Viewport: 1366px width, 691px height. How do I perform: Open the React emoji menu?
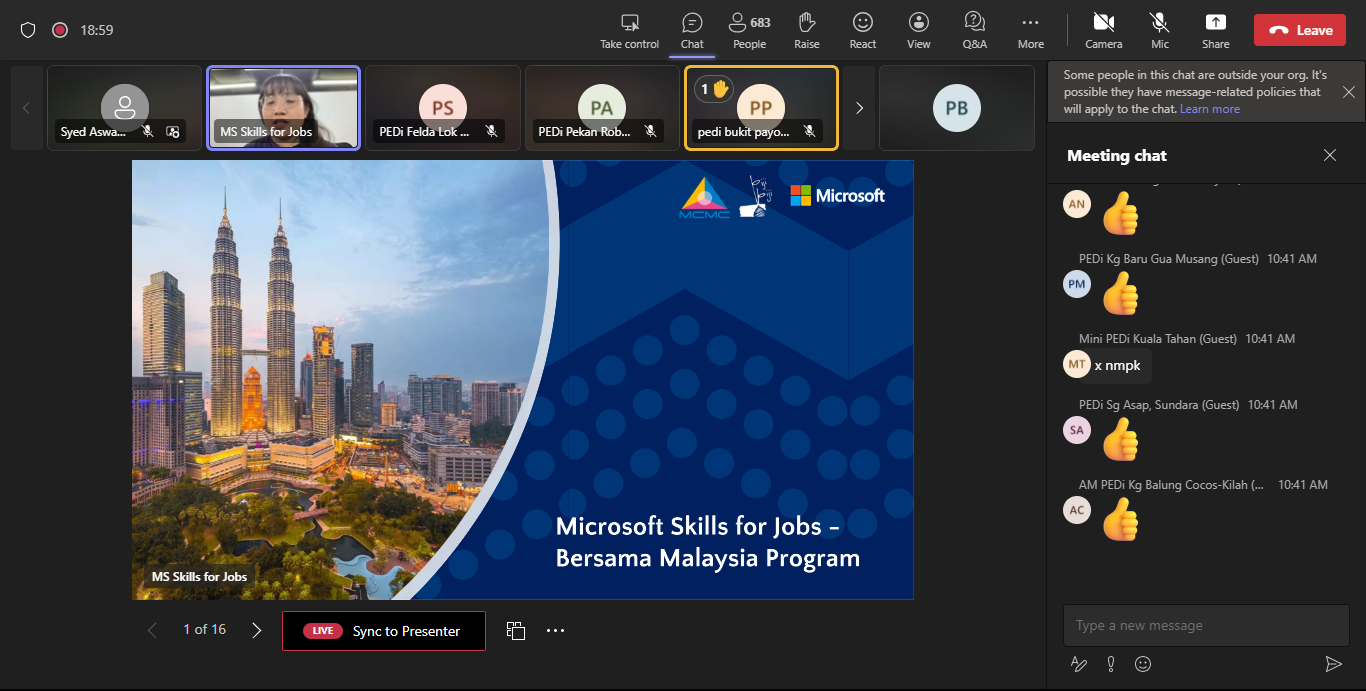[863, 31]
